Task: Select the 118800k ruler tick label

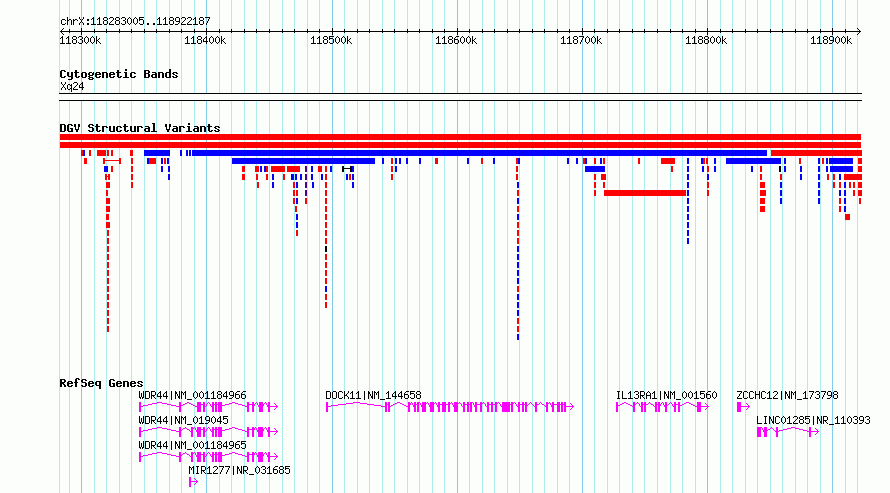Action: 706,40
